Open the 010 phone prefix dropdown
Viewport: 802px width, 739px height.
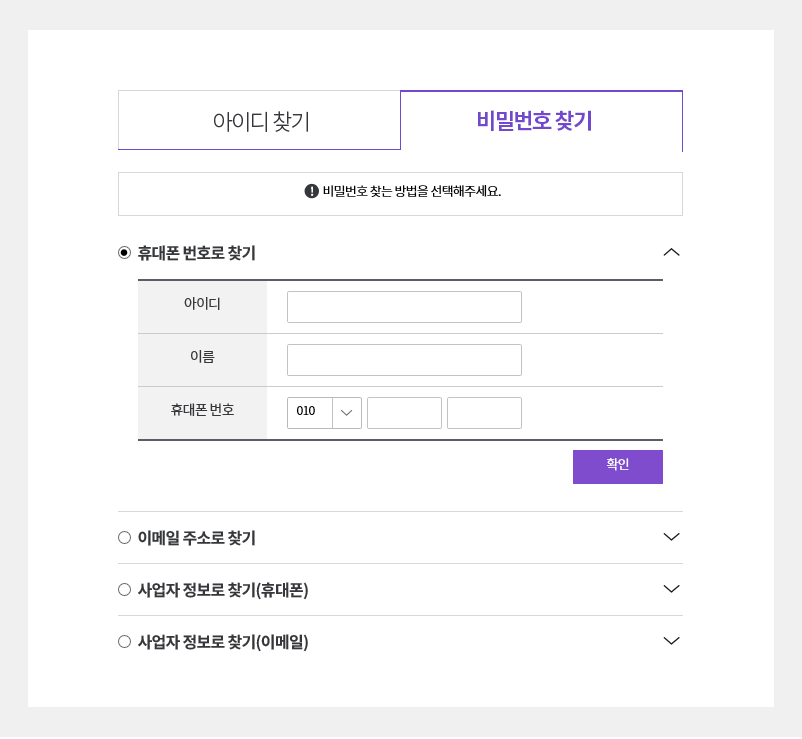tap(324, 413)
